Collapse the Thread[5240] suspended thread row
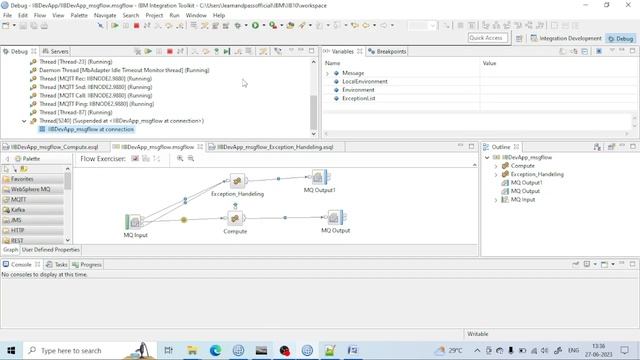 pyautogui.click(x=24, y=121)
